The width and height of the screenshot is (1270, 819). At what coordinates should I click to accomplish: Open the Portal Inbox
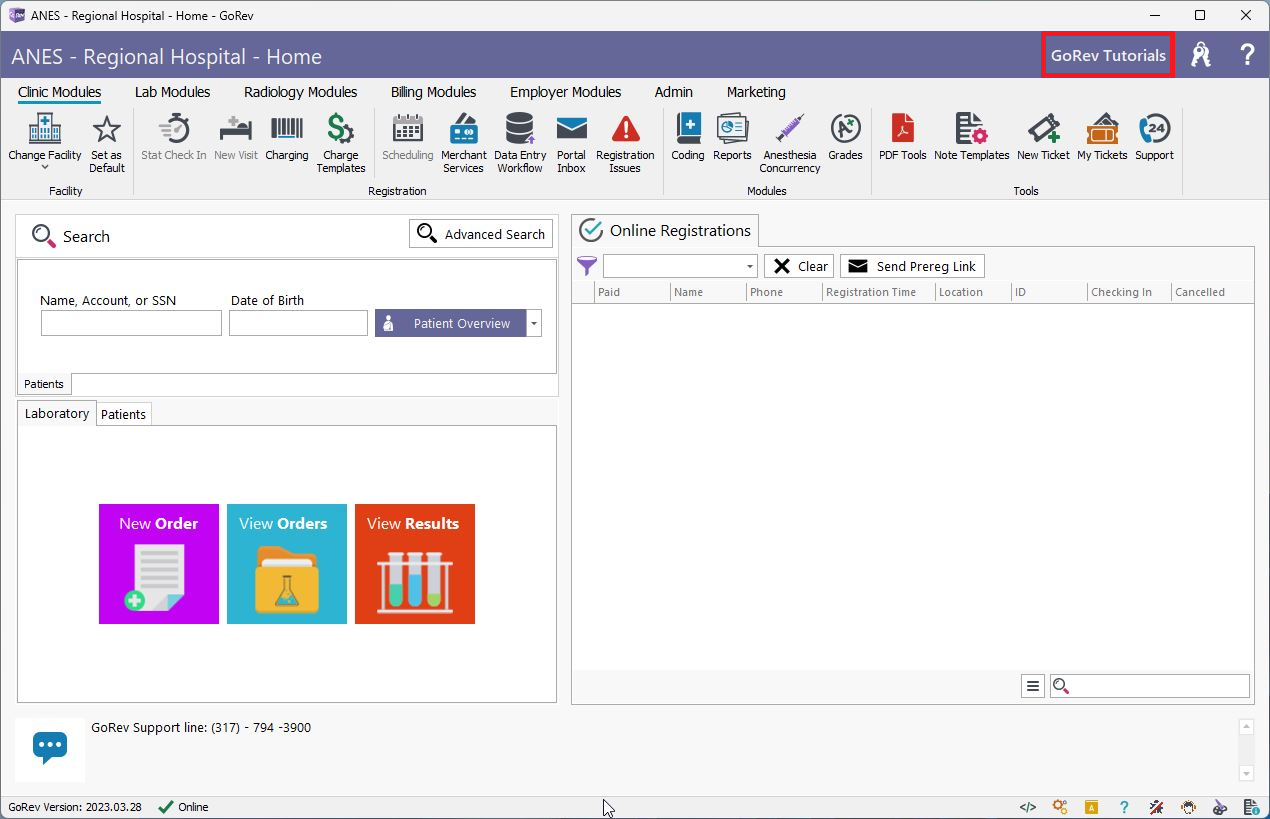(x=571, y=143)
